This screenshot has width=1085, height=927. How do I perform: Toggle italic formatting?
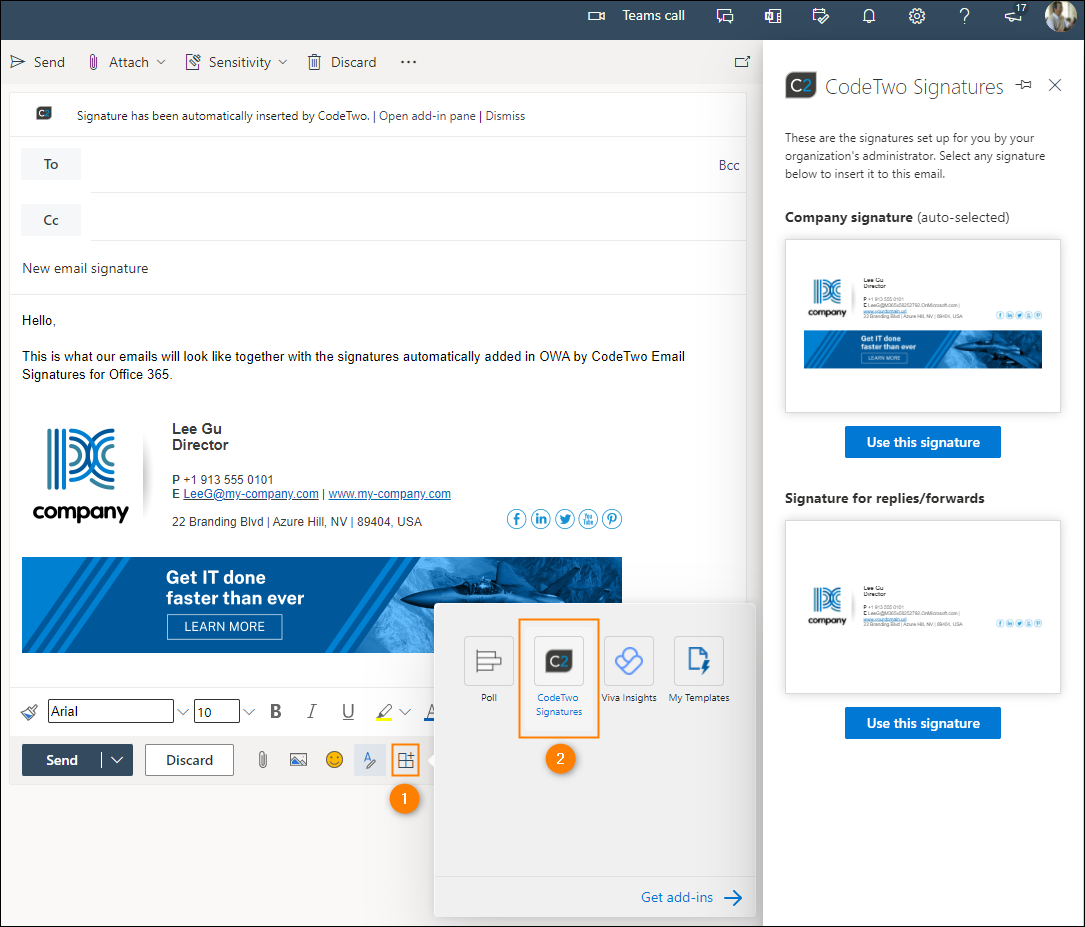coord(311,711)
